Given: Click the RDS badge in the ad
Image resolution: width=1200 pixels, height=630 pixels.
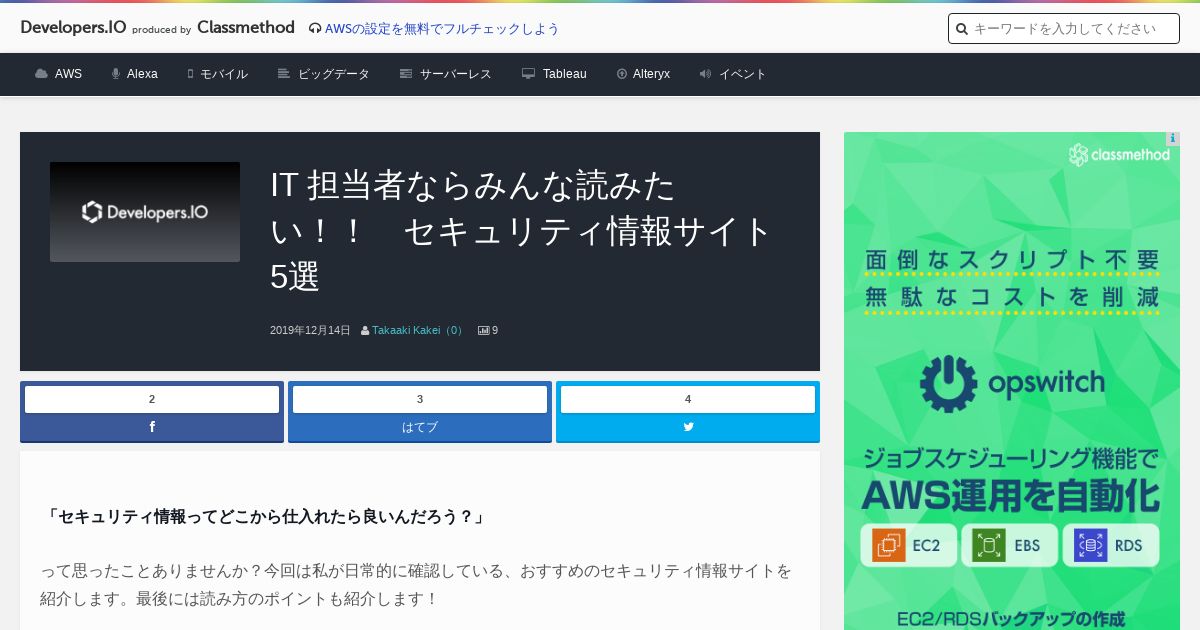Looking at the screenshot, I should [x=1111, y=546].
